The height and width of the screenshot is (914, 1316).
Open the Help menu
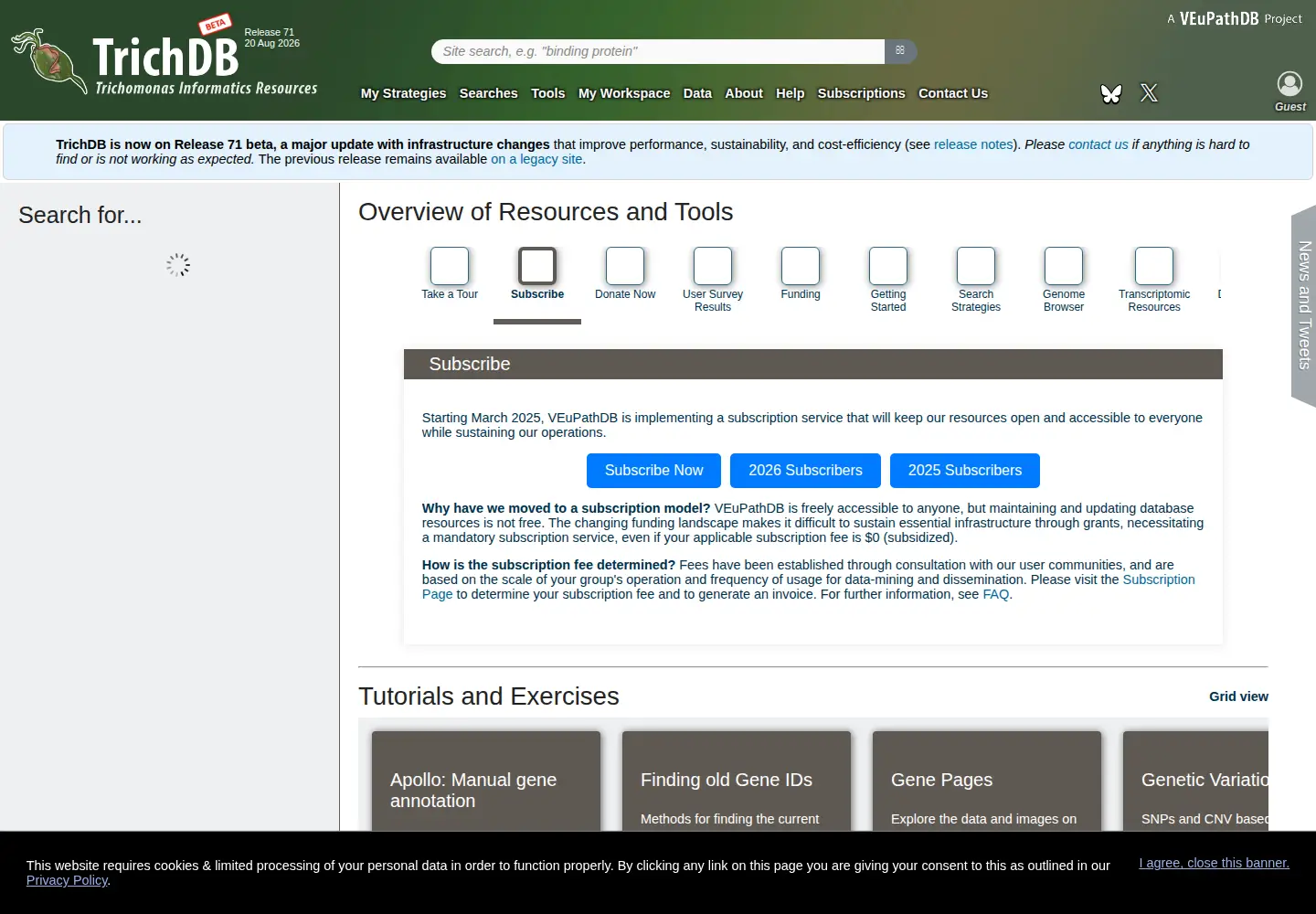point(791,93)
